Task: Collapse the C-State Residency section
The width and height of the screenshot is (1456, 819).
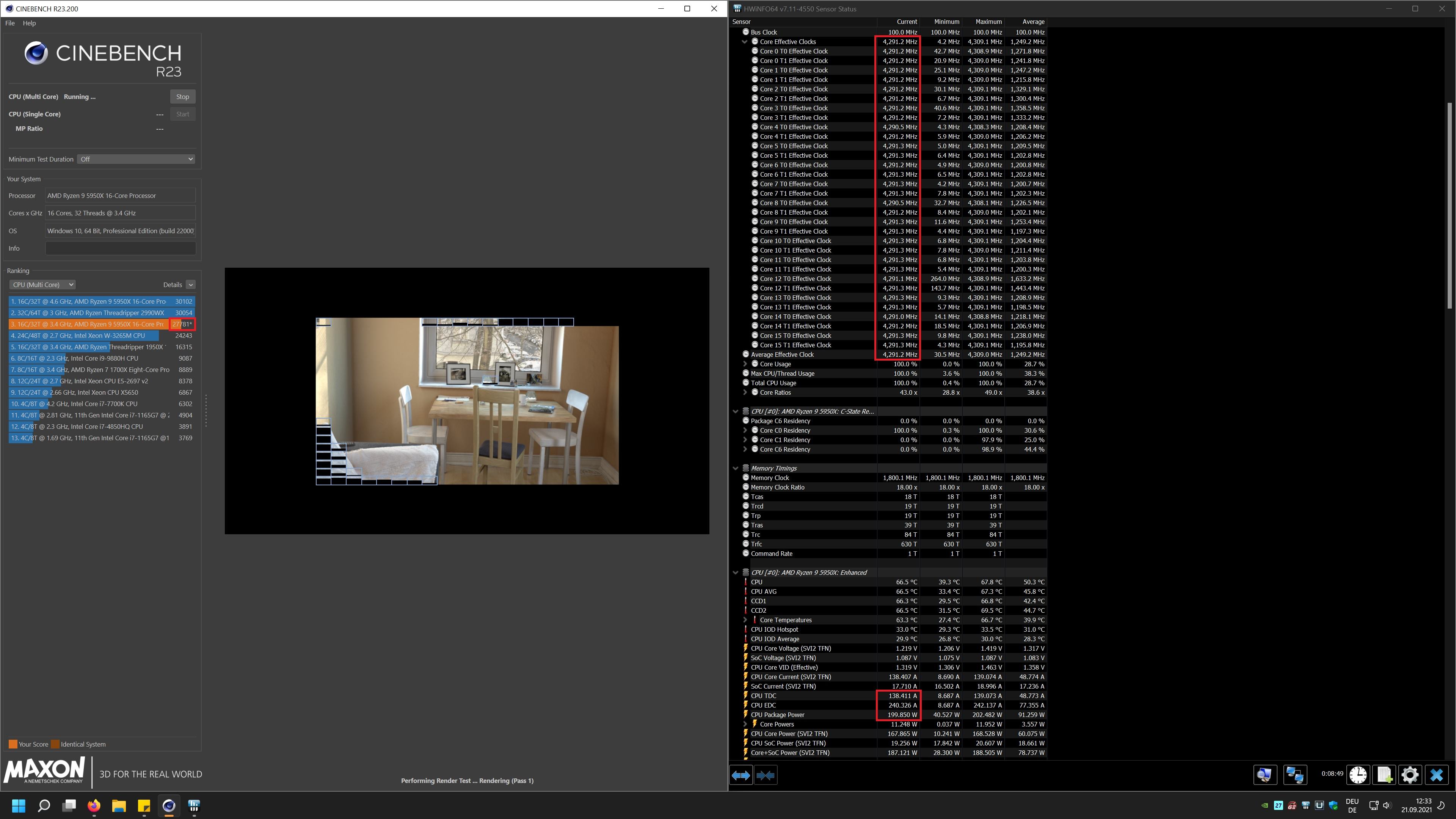Action: 735,411
